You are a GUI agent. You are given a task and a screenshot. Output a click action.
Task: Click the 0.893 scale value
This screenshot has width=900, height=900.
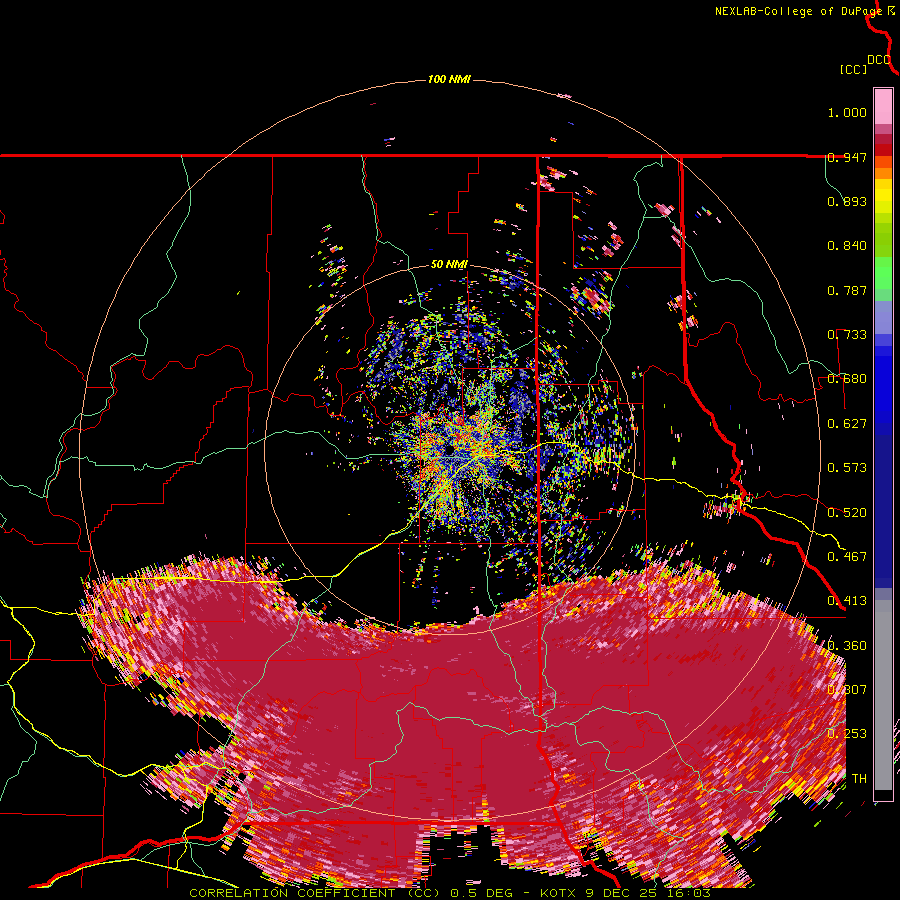(x=847, y=201)
